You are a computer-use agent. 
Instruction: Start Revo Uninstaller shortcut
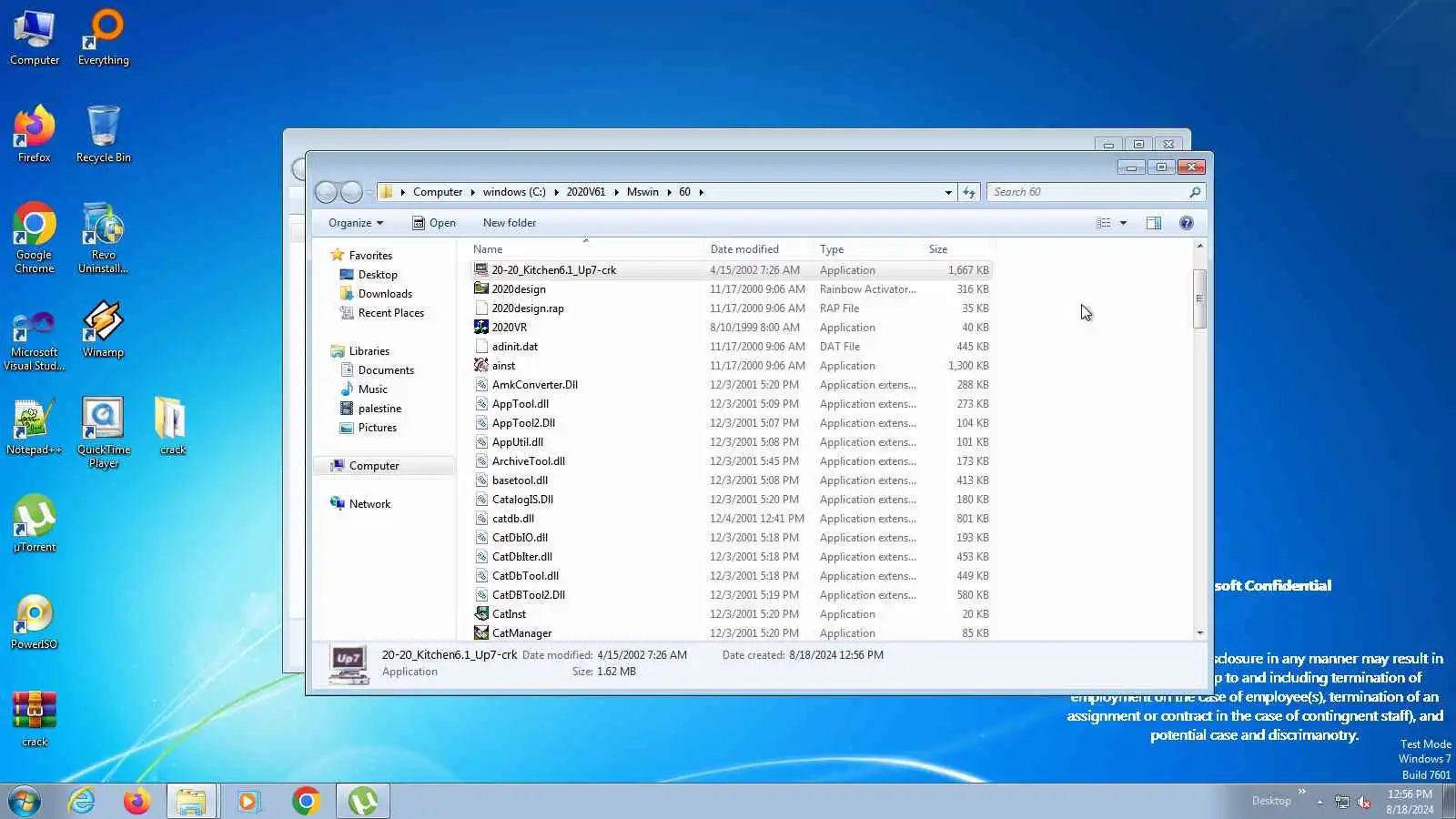104,238
